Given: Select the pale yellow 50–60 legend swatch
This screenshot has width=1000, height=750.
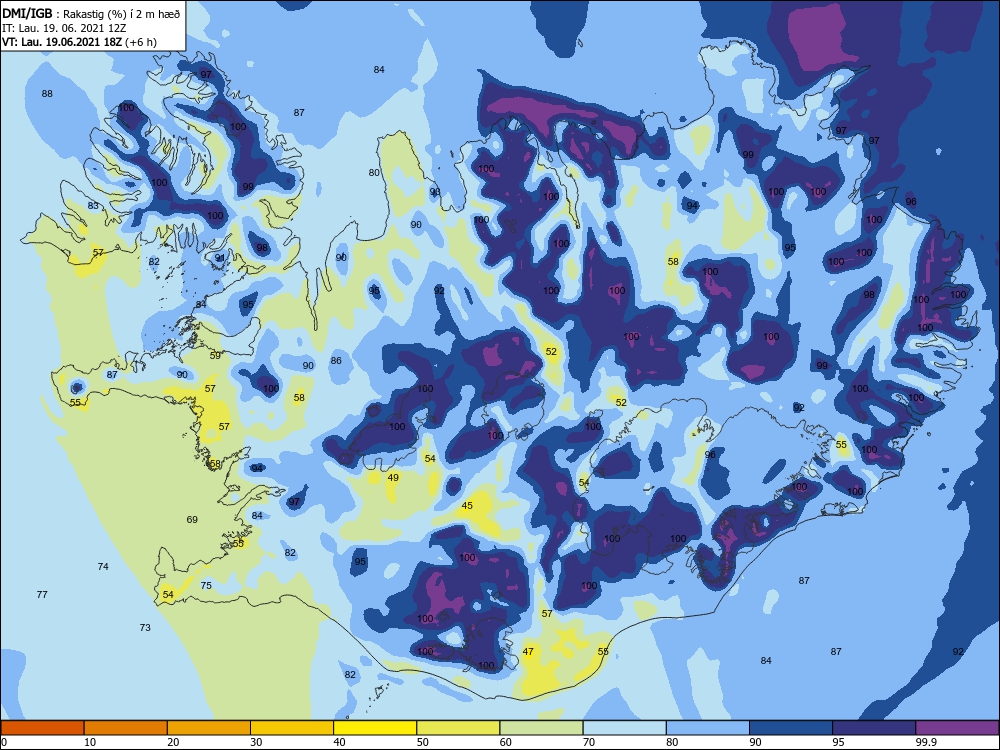Looking at the screenshot, I should click(458, 728).
